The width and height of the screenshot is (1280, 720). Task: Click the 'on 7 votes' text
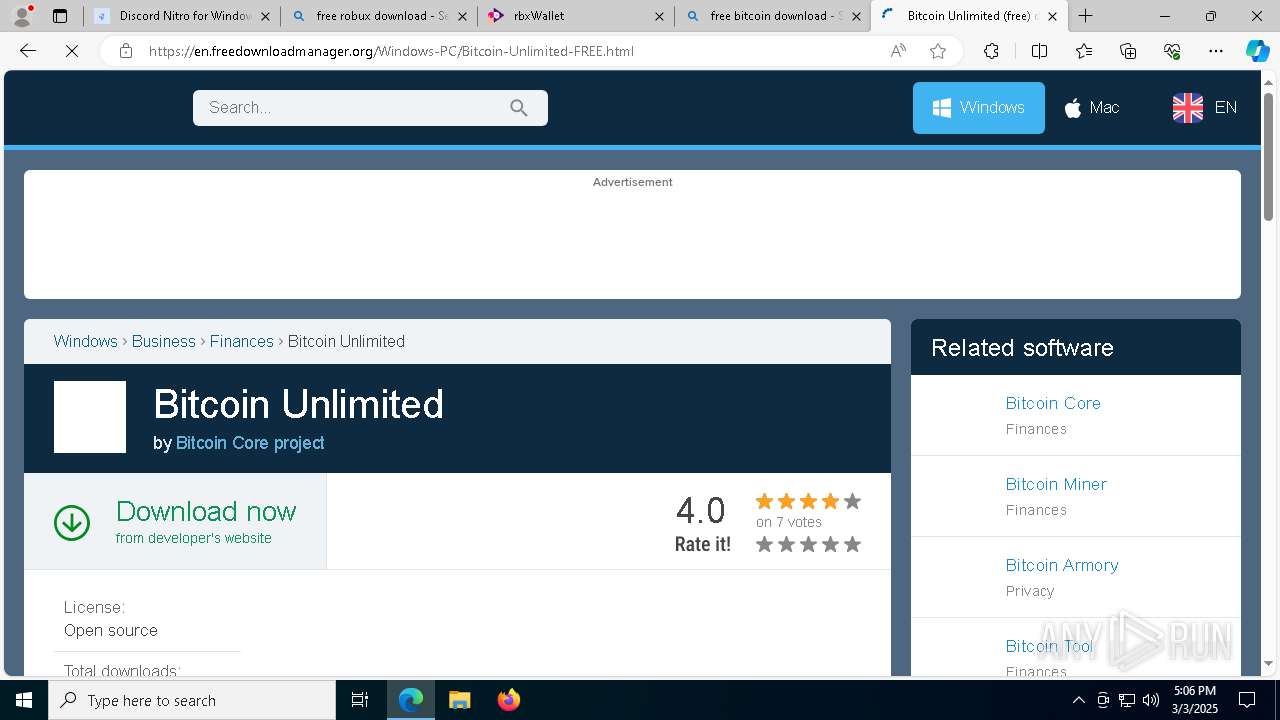pyautogui.click(x=789, y=522)
